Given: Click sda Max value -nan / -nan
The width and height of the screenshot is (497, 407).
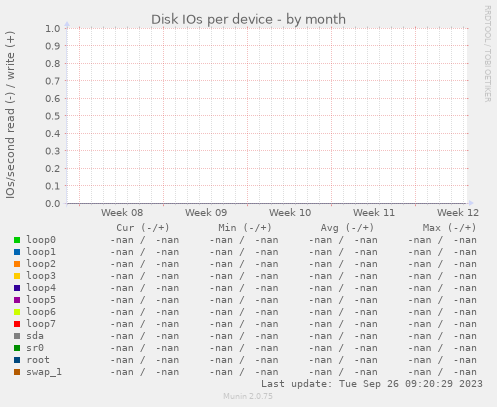Looking at the screenshot, I should [442, 336].
